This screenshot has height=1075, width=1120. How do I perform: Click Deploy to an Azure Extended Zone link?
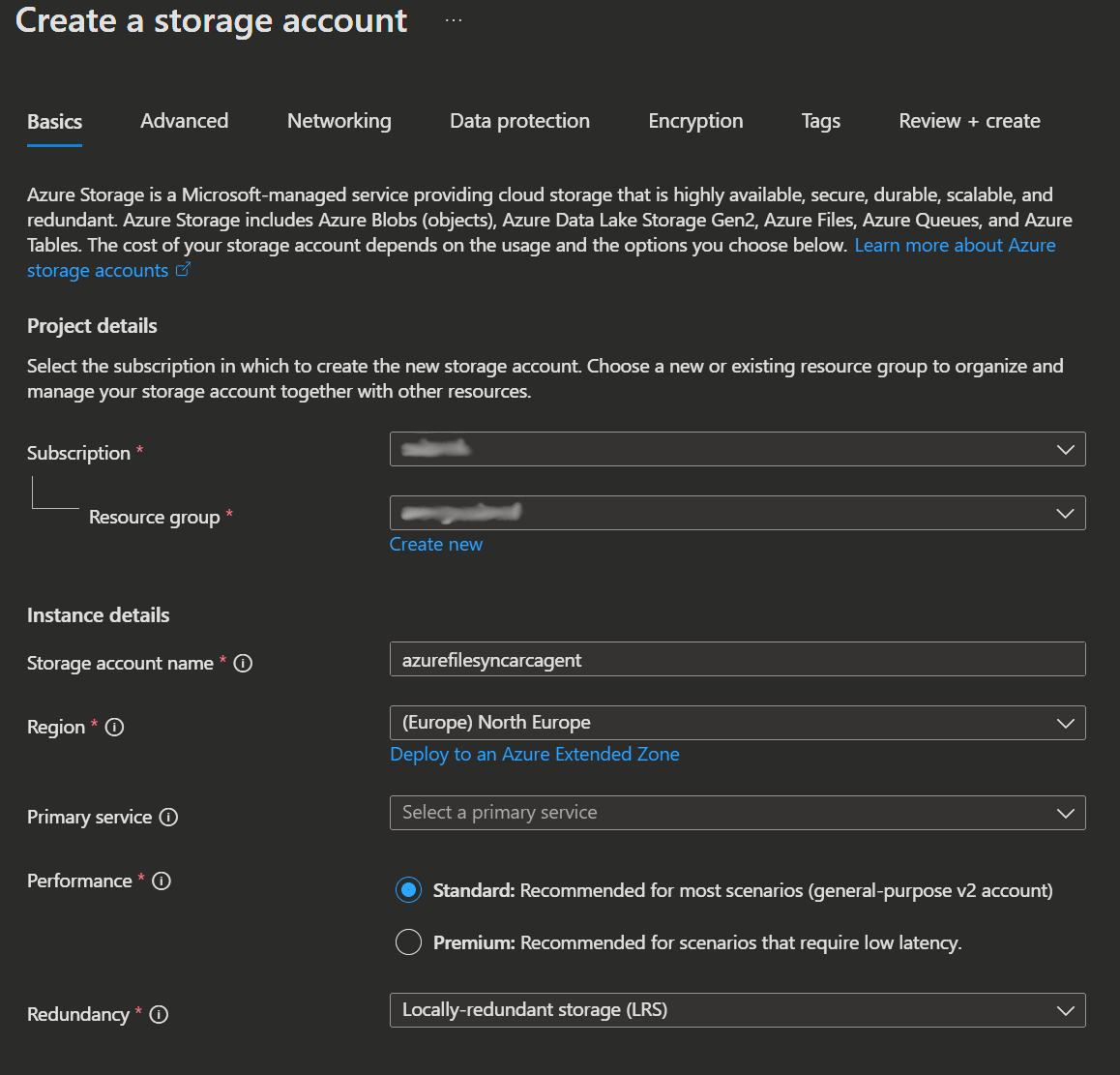point(534,754)
